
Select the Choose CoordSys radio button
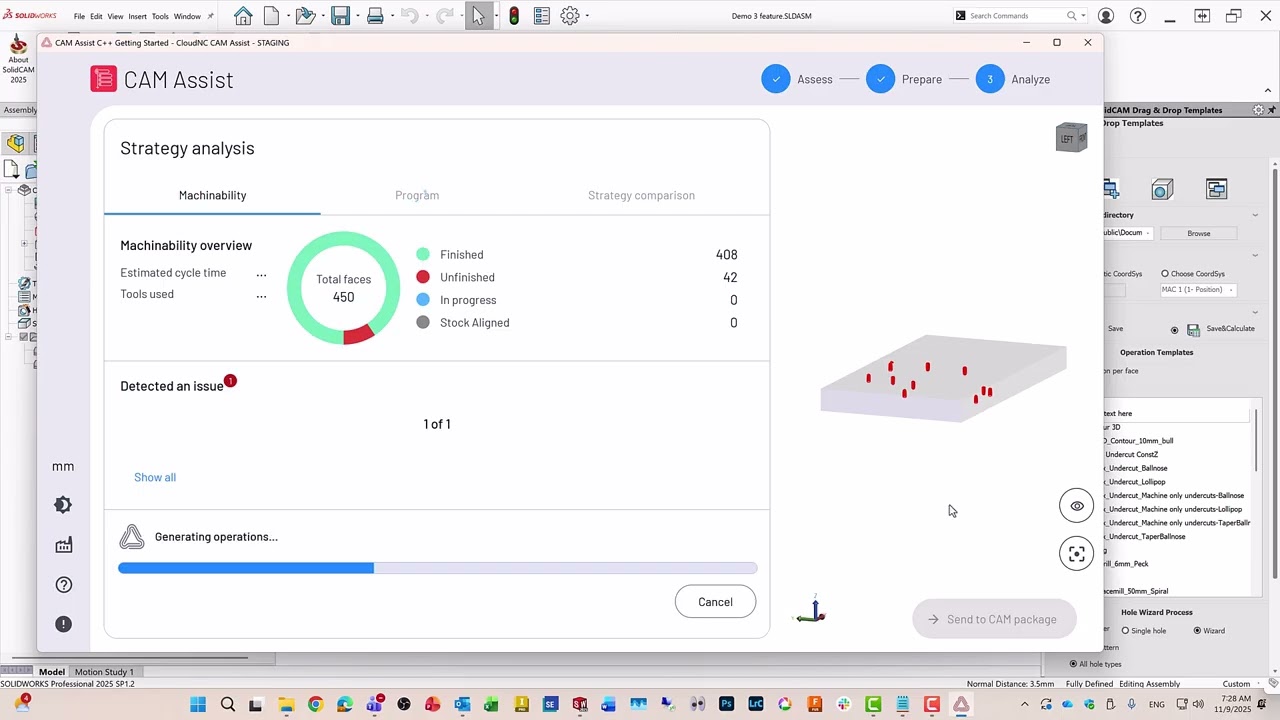click(x=1165, y=274)
